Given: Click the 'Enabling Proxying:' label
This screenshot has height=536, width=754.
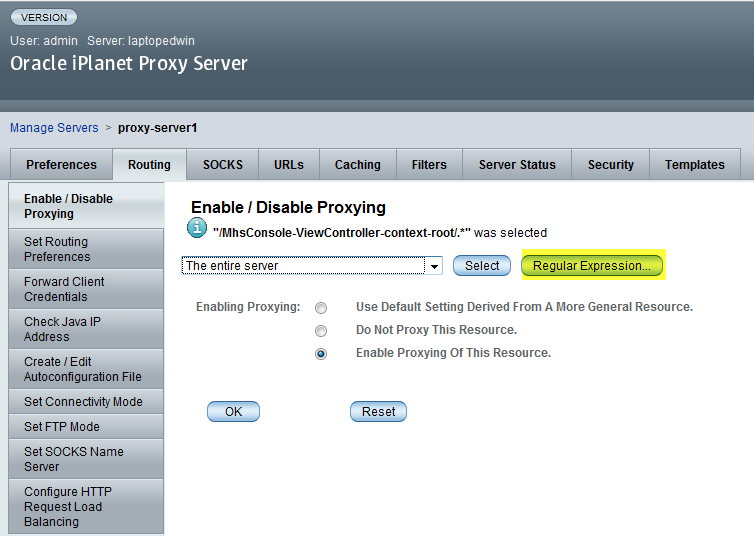Looking at the screenshot, I should pyautogui.click(x=248, y=307).
